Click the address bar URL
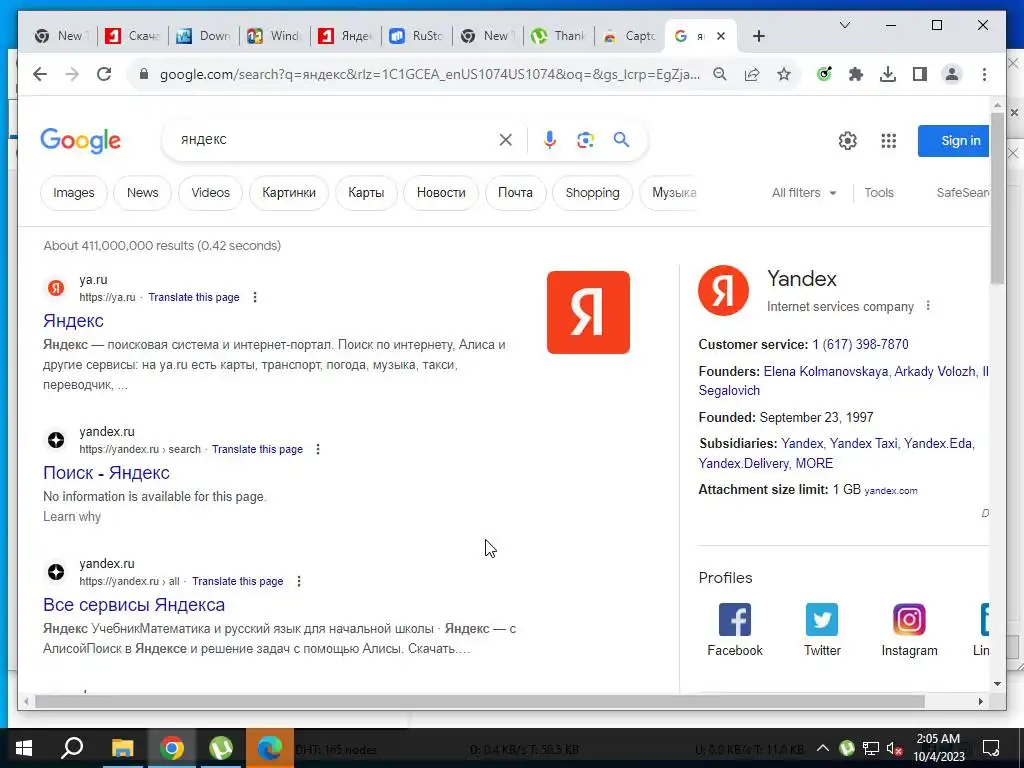The width and height of the screenshot is (1024, 768). coord(429,74)
